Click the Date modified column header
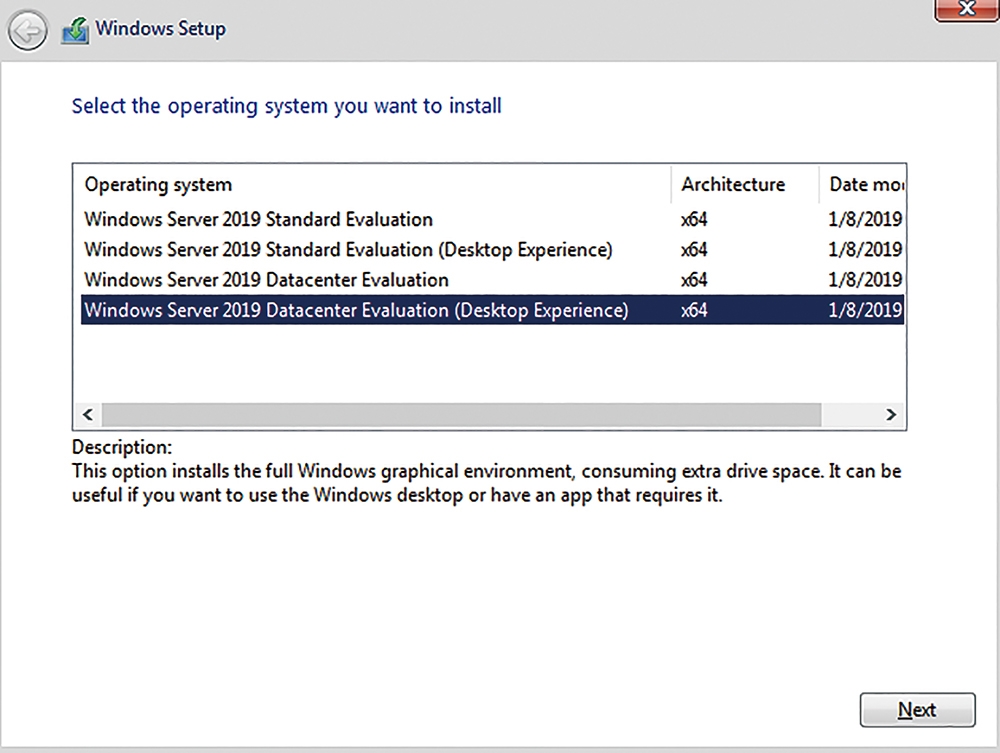Viewport: 1000px width, 753px height. click(x=862, y=185)
